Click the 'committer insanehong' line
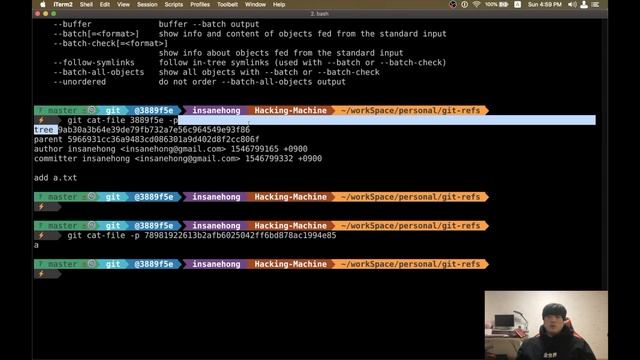This screenshot has height=360, width=640. click(178, 159)
